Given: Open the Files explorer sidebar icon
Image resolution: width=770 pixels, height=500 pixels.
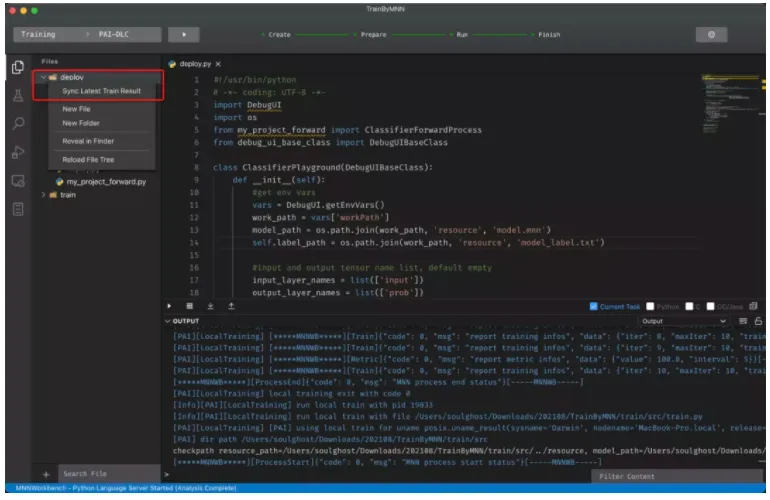Looking at the screenshot, I should (x=18, y=67).
